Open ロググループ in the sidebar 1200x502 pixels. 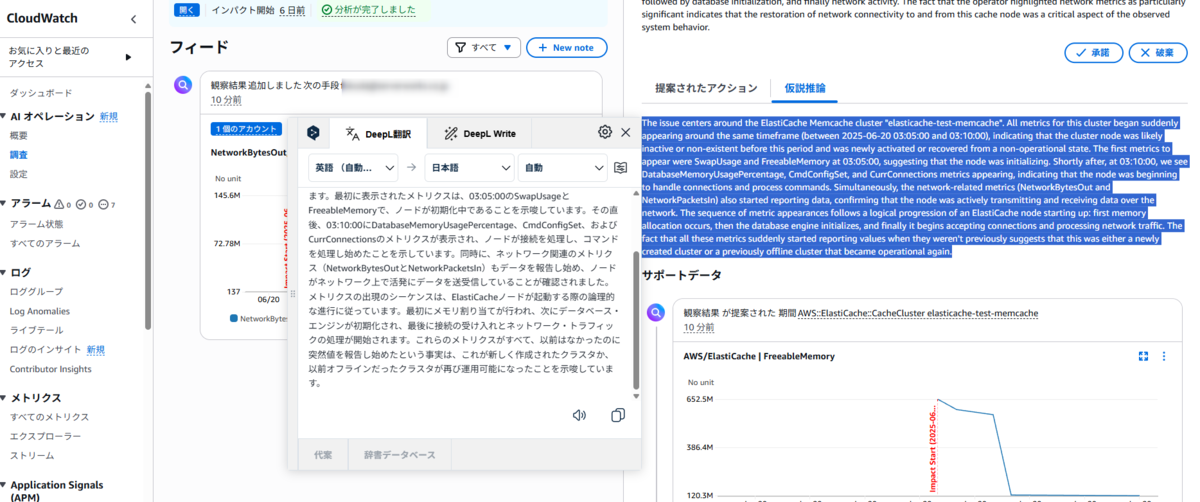point(36,291)
